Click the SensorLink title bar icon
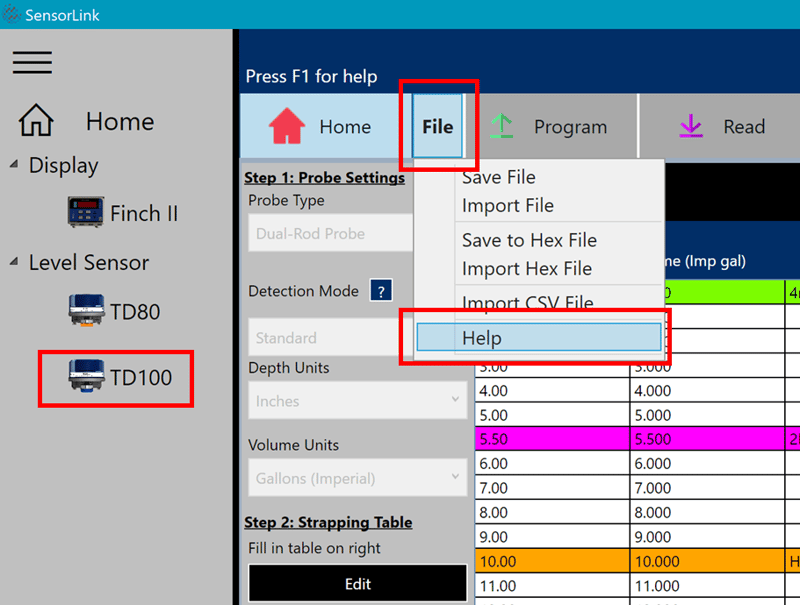 pyautogui.click(x=13, y=14)
